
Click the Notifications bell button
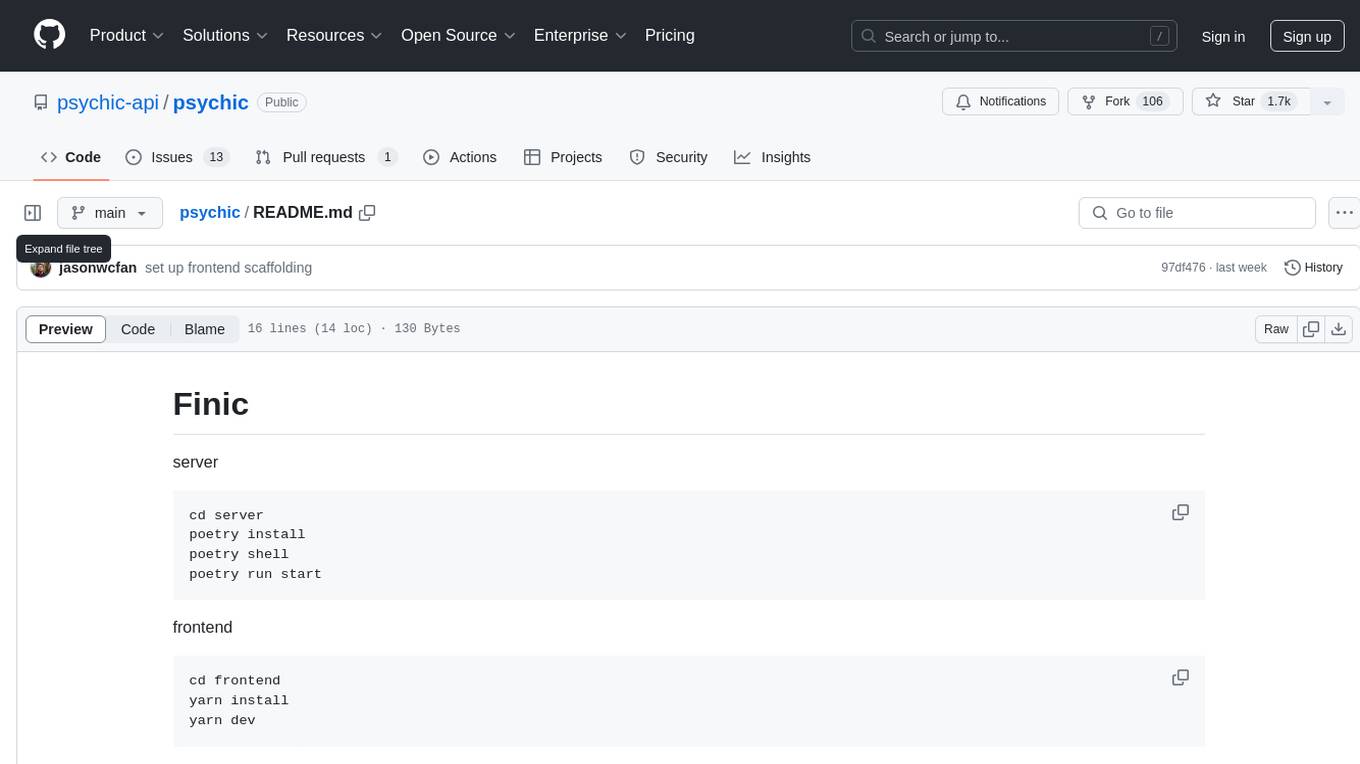(x=1001, y=101)
